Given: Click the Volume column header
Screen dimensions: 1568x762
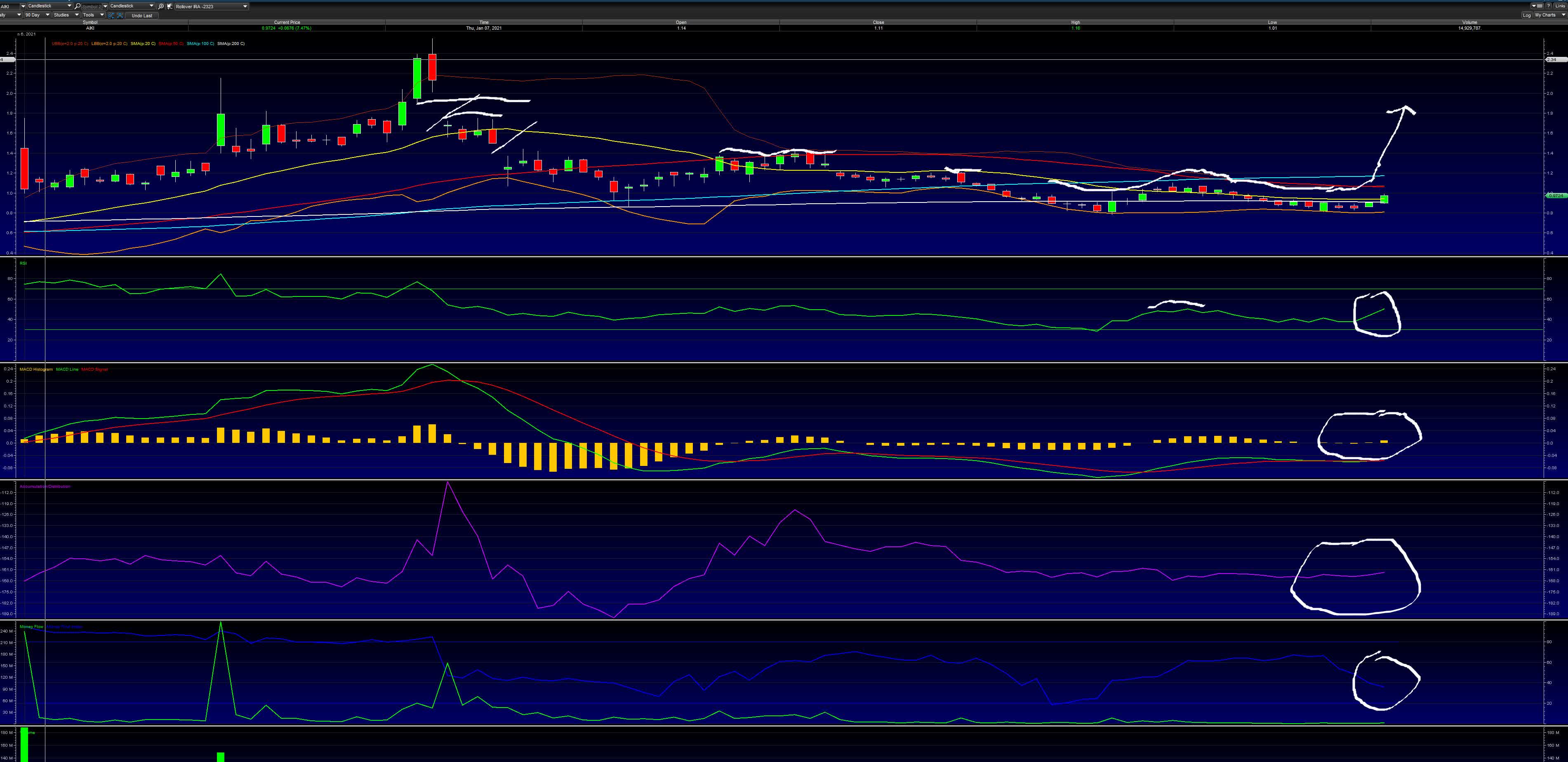Looking at the screenshot, I should pyautogui.click(x=1470, y=23).
